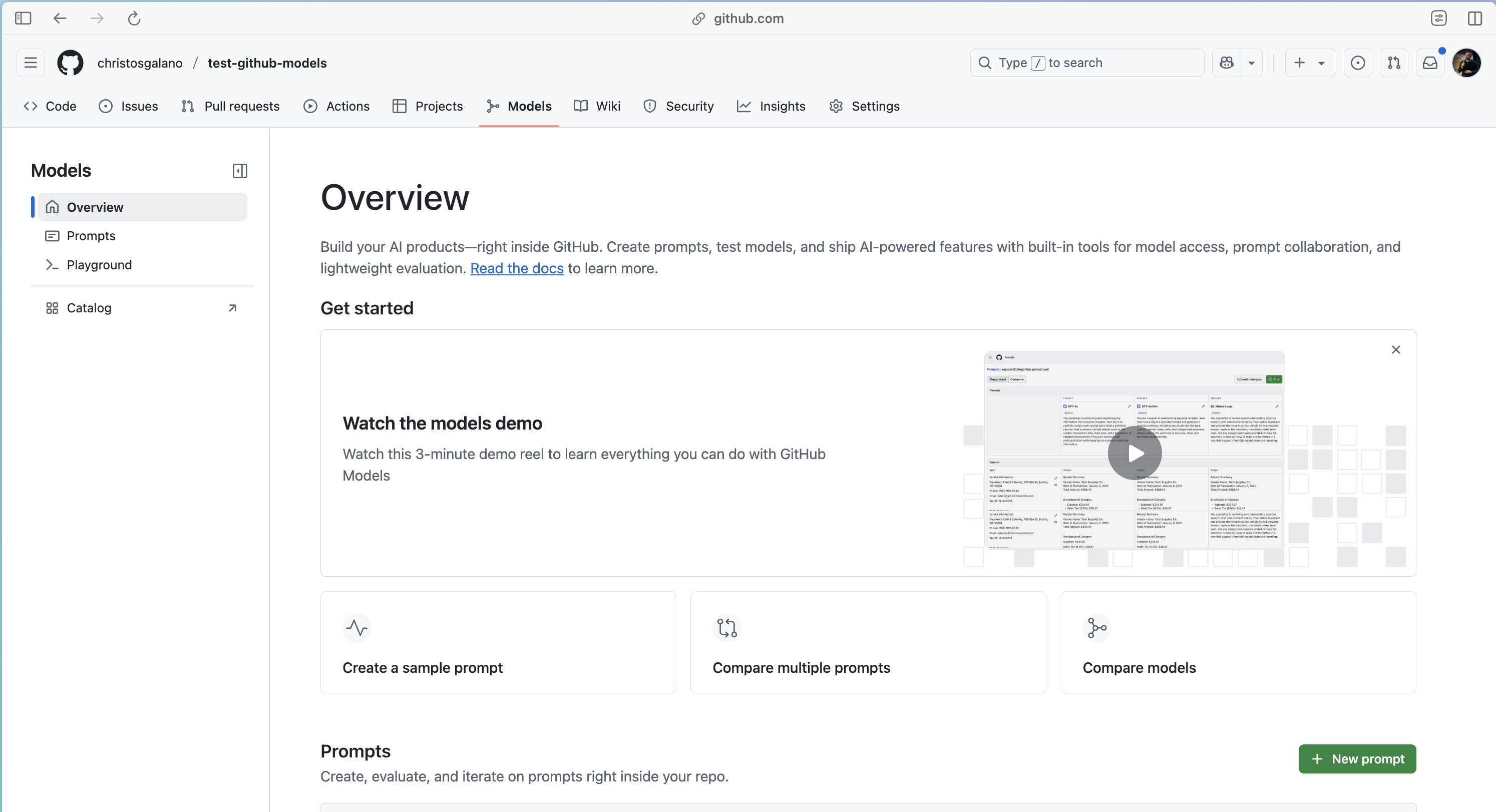Click the Watch the models demo heading
This screenshot has height=812, width=1496.
pos(443,424)
